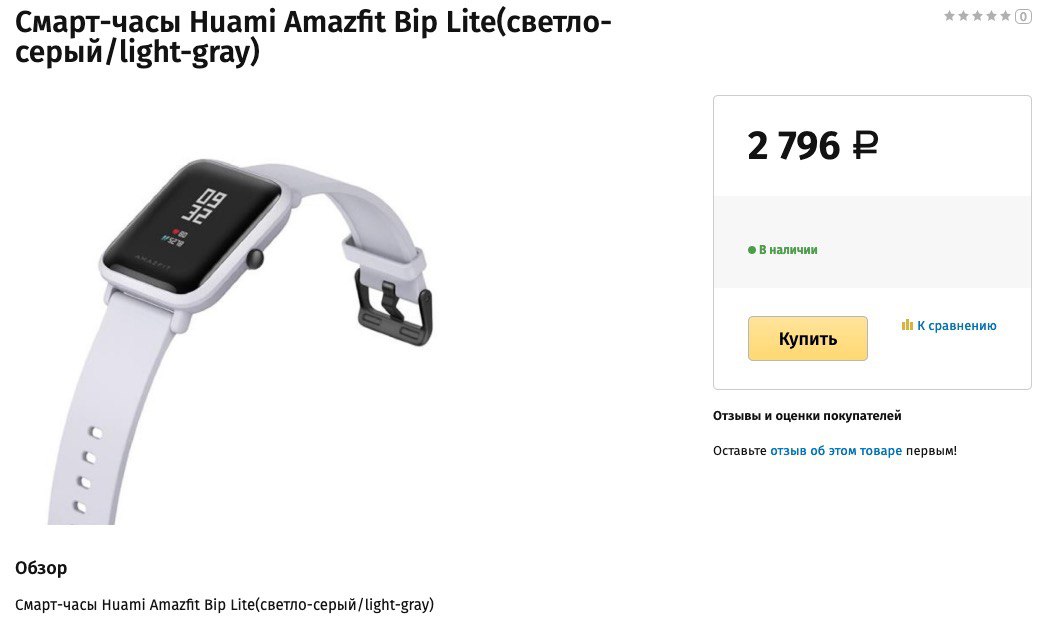
Task: Click the review count badge showing 0
Action: click(1023, 17)
